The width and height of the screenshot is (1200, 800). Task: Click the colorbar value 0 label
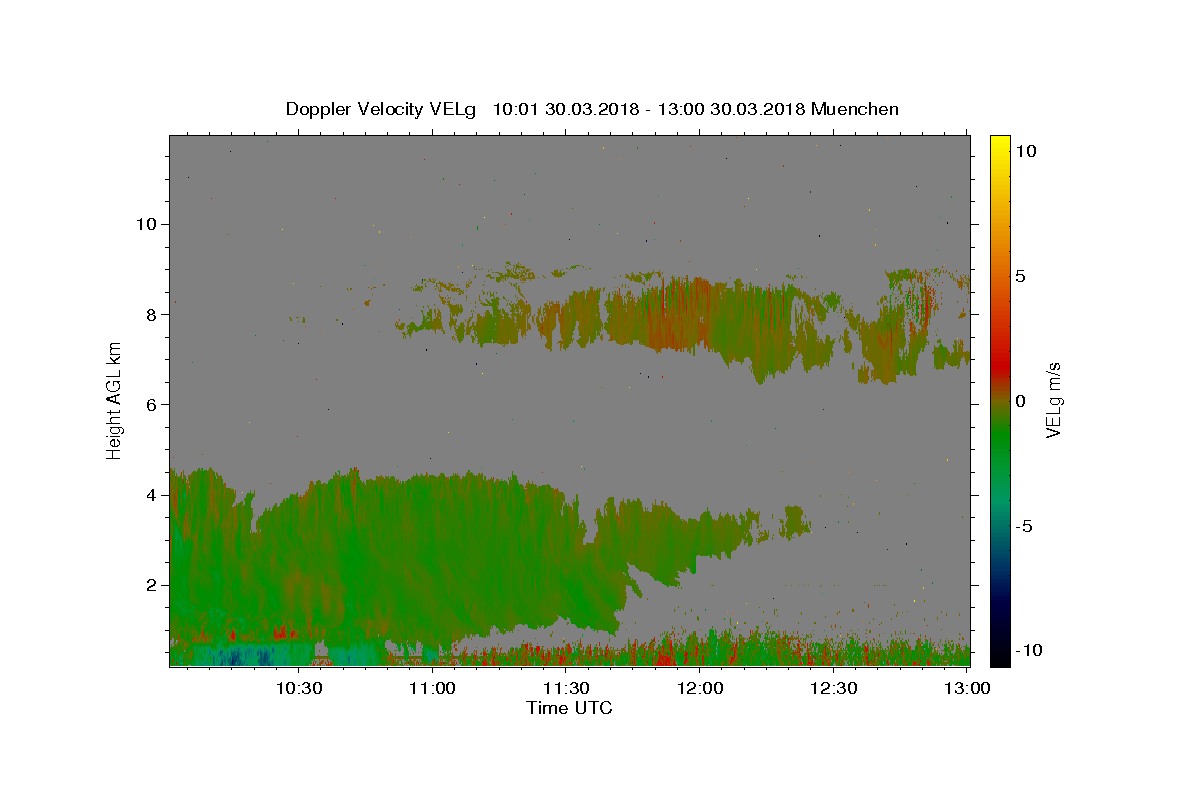click(x=1020, y=400)
